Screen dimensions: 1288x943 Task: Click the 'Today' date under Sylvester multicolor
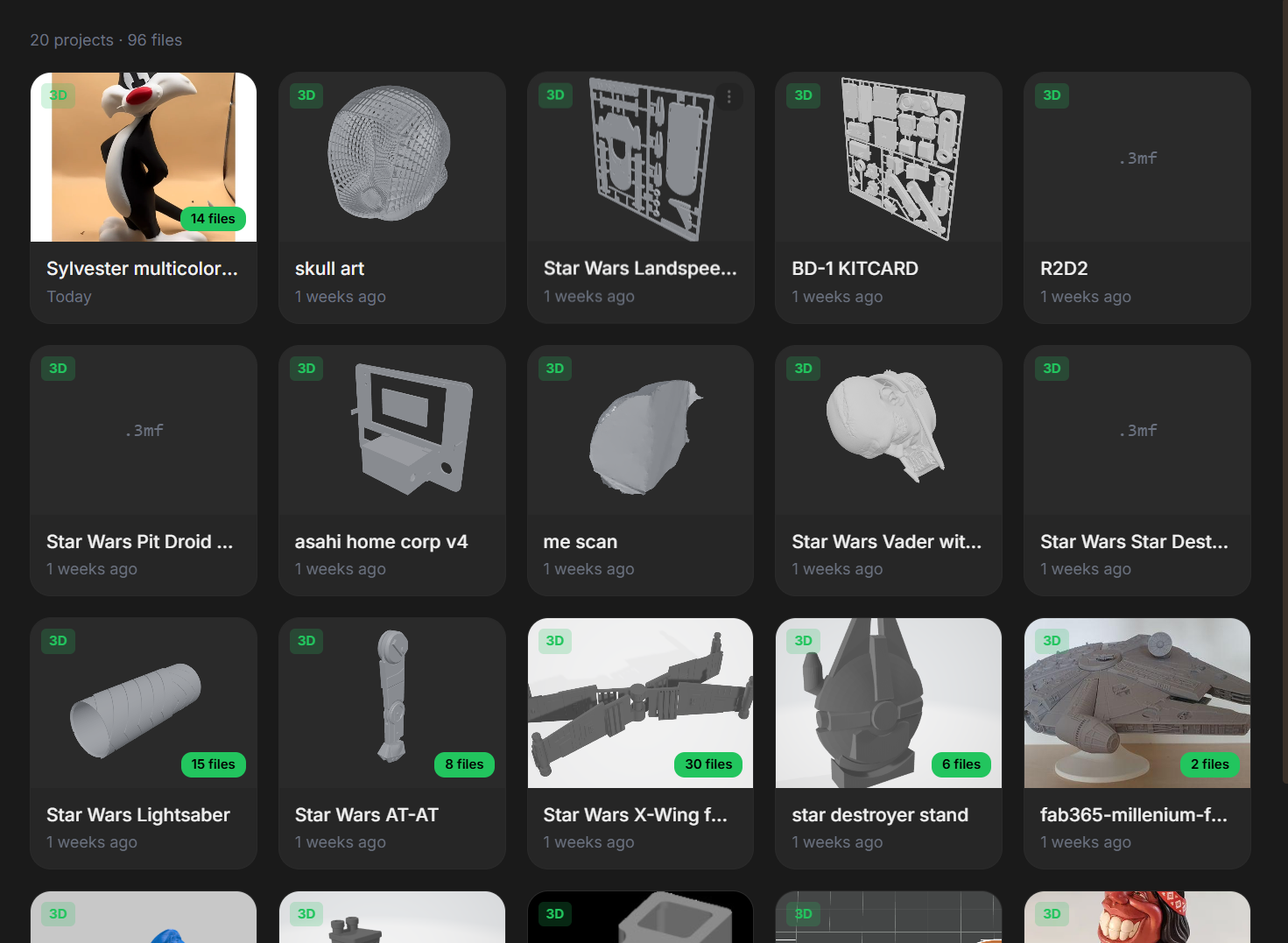pyautogui.click(x=69, y=297)
